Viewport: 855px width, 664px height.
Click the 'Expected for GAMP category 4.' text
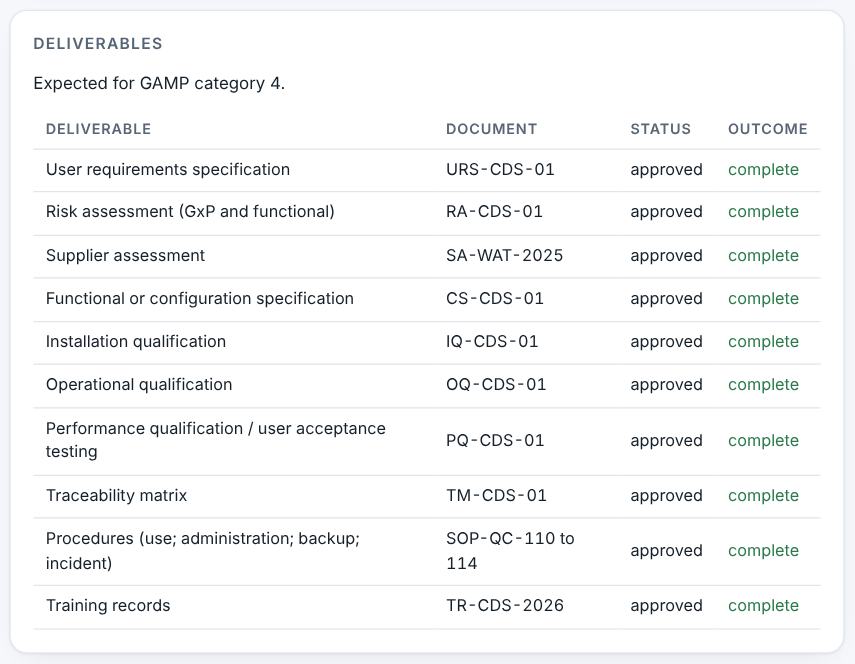159,83
